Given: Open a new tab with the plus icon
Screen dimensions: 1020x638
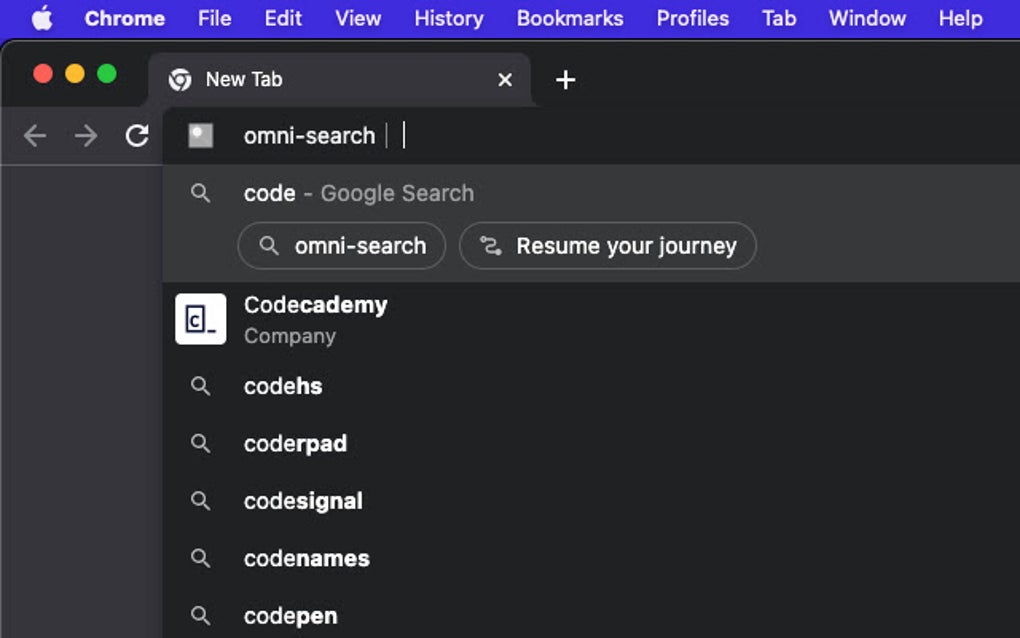Looking at the screenshot, I should click(565, 79).
